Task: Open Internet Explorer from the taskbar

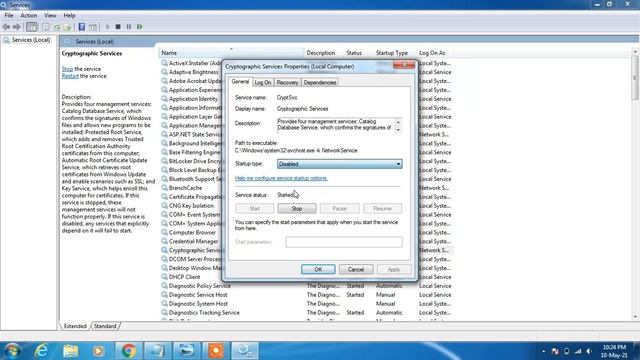Action: pyautogui.click(x=41, y=351)
